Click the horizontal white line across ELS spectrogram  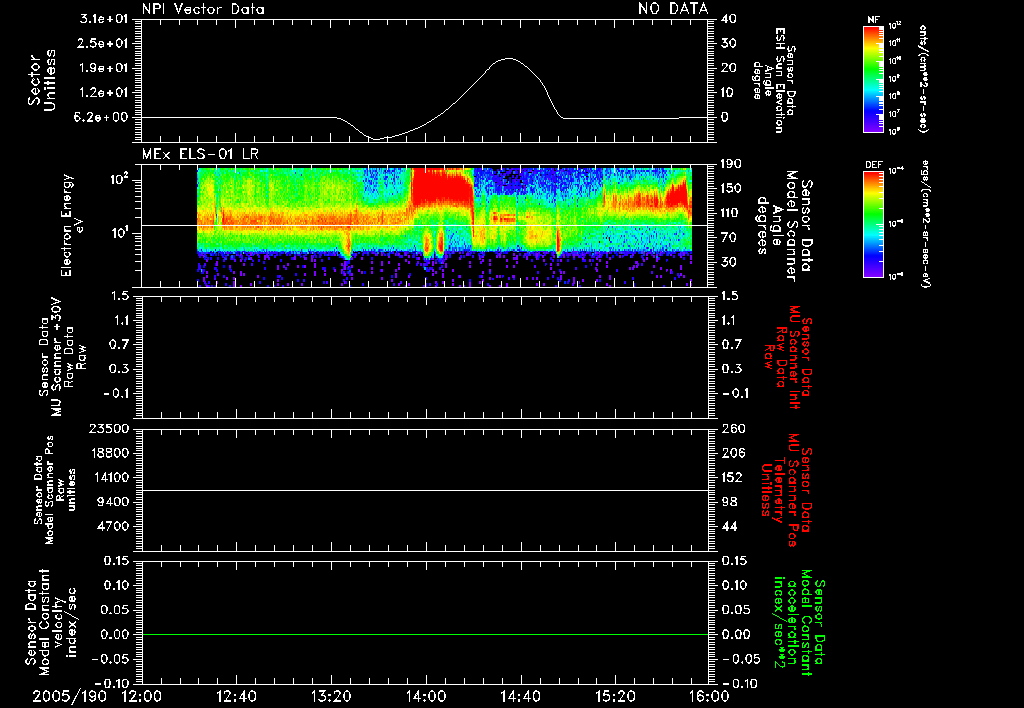tap(424, 225)
